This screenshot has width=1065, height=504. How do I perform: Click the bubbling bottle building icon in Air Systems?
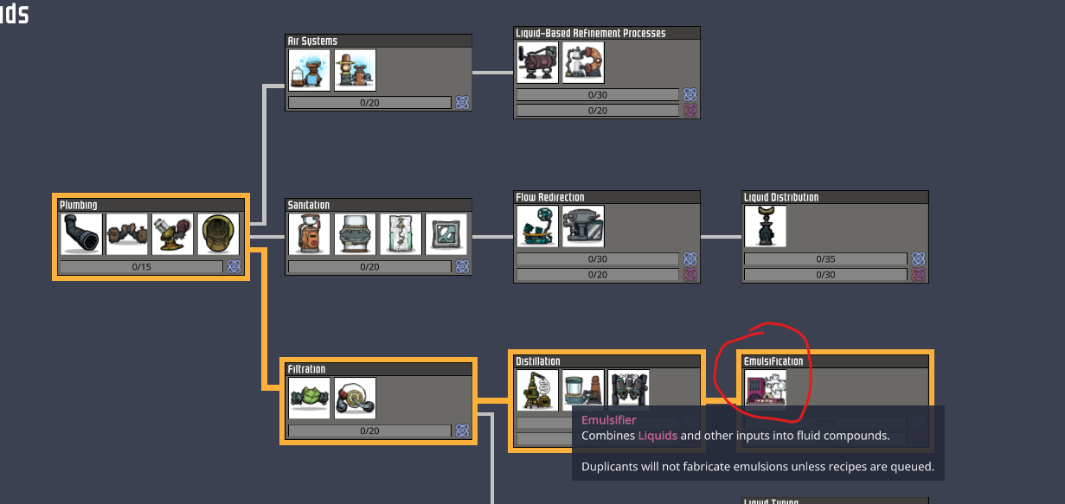point(309,70)
